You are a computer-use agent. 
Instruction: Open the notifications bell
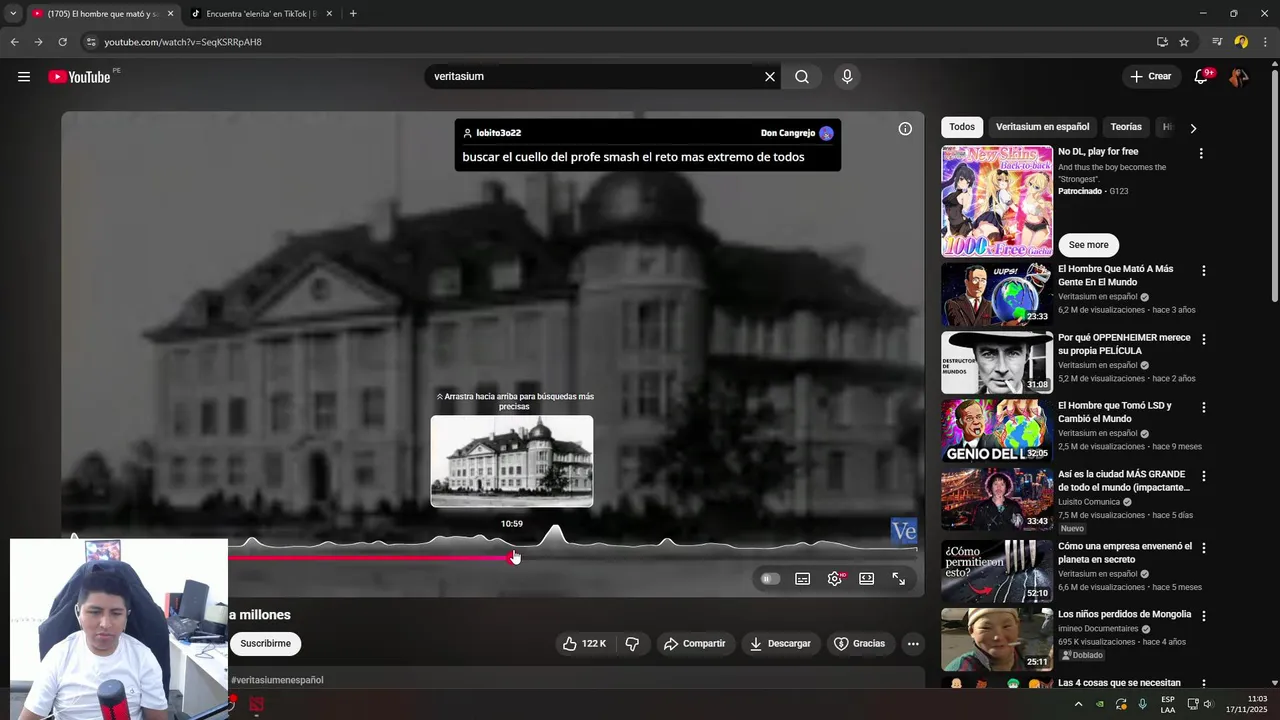(1202, 77)
